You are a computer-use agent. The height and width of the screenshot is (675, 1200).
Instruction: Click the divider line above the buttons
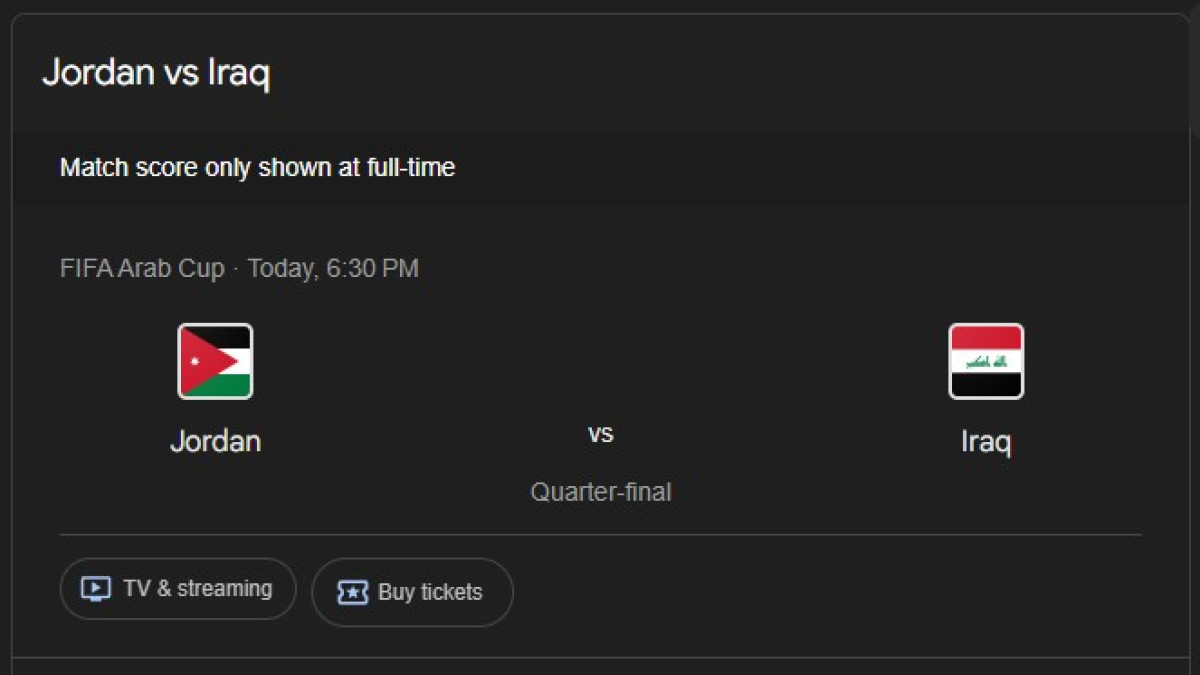tap(600, 535)
